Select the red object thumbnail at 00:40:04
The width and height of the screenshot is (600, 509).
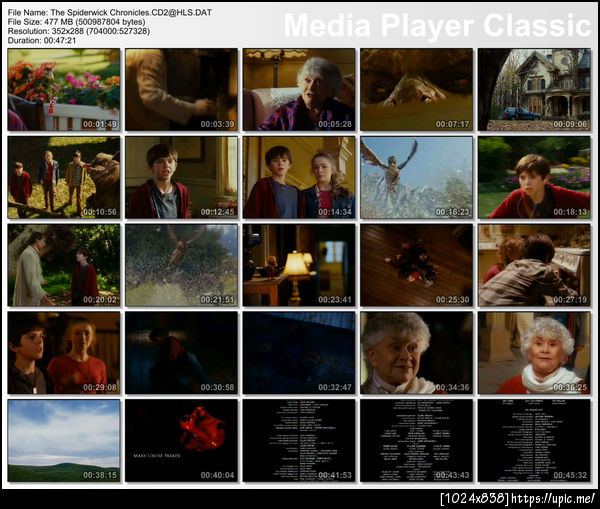(181, 440)
